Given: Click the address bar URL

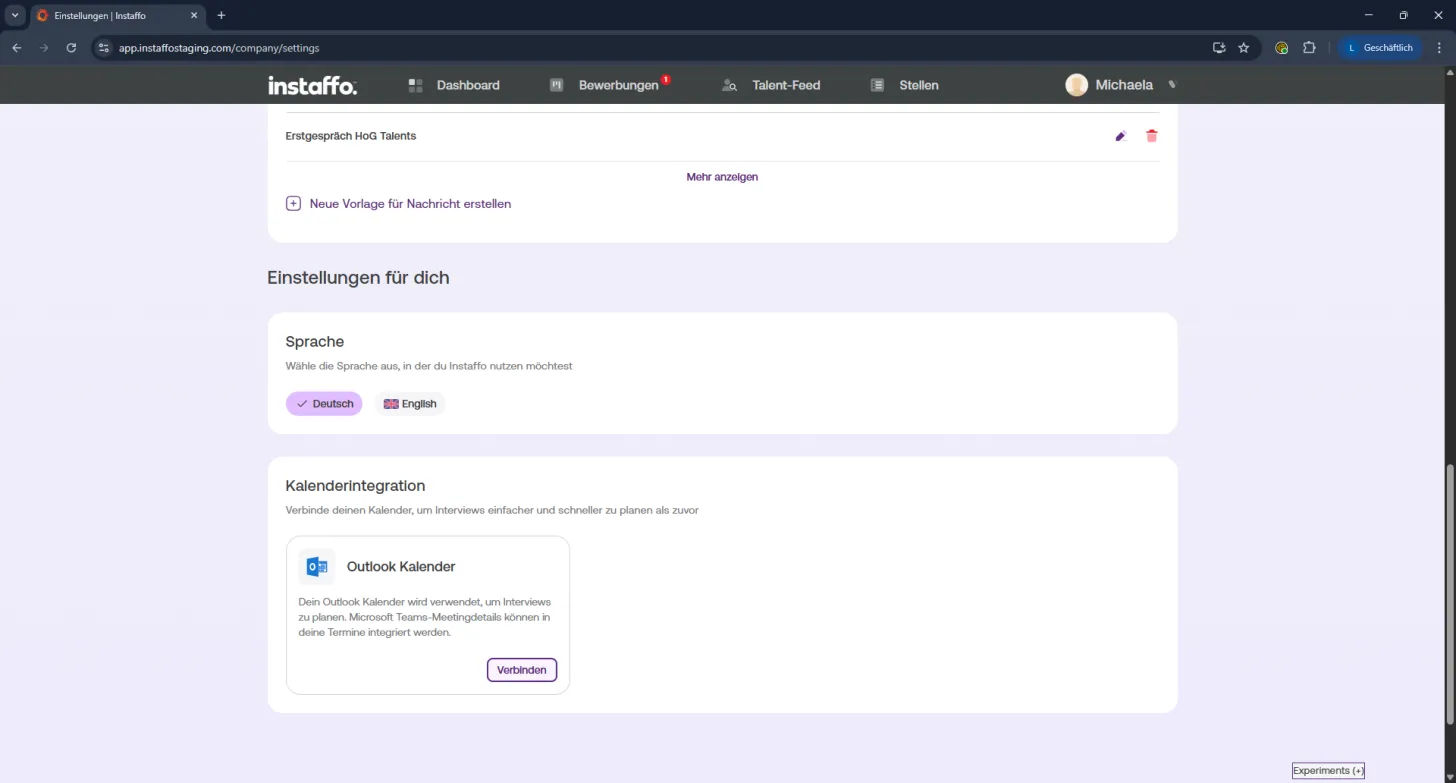Looking at the screenshot, I should [x=219, y=48].
